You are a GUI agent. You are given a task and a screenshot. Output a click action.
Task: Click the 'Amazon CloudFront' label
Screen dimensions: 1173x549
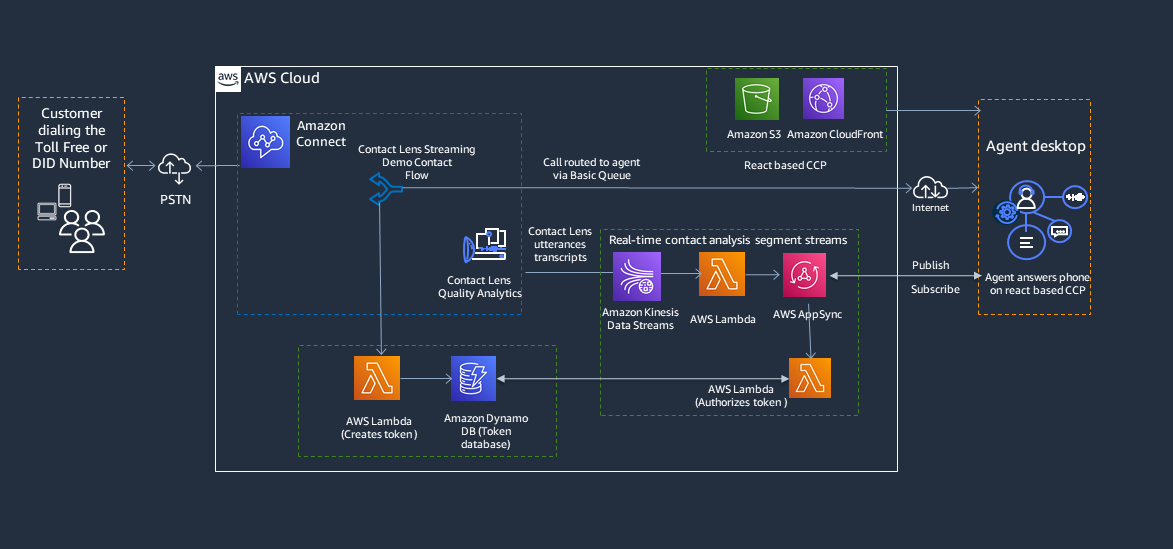click(x=836, y=135)
